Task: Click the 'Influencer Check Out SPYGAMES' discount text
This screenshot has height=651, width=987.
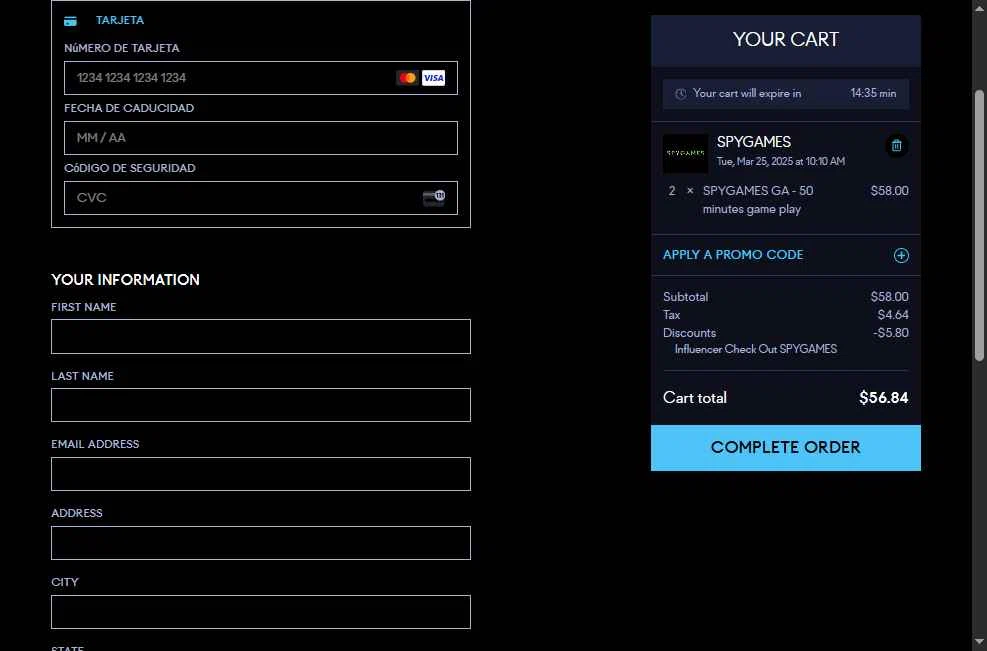Action: tap(755, 349)
